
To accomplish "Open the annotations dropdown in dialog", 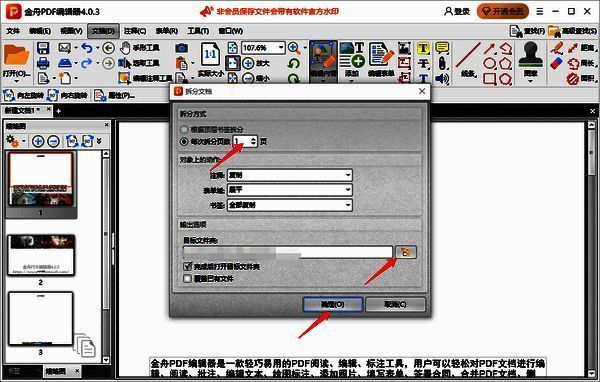I will tap(290, 175).
